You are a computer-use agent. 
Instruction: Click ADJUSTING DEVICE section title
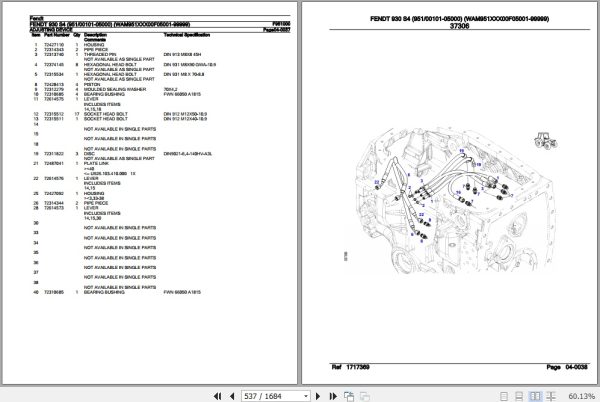tap(51, 29)
